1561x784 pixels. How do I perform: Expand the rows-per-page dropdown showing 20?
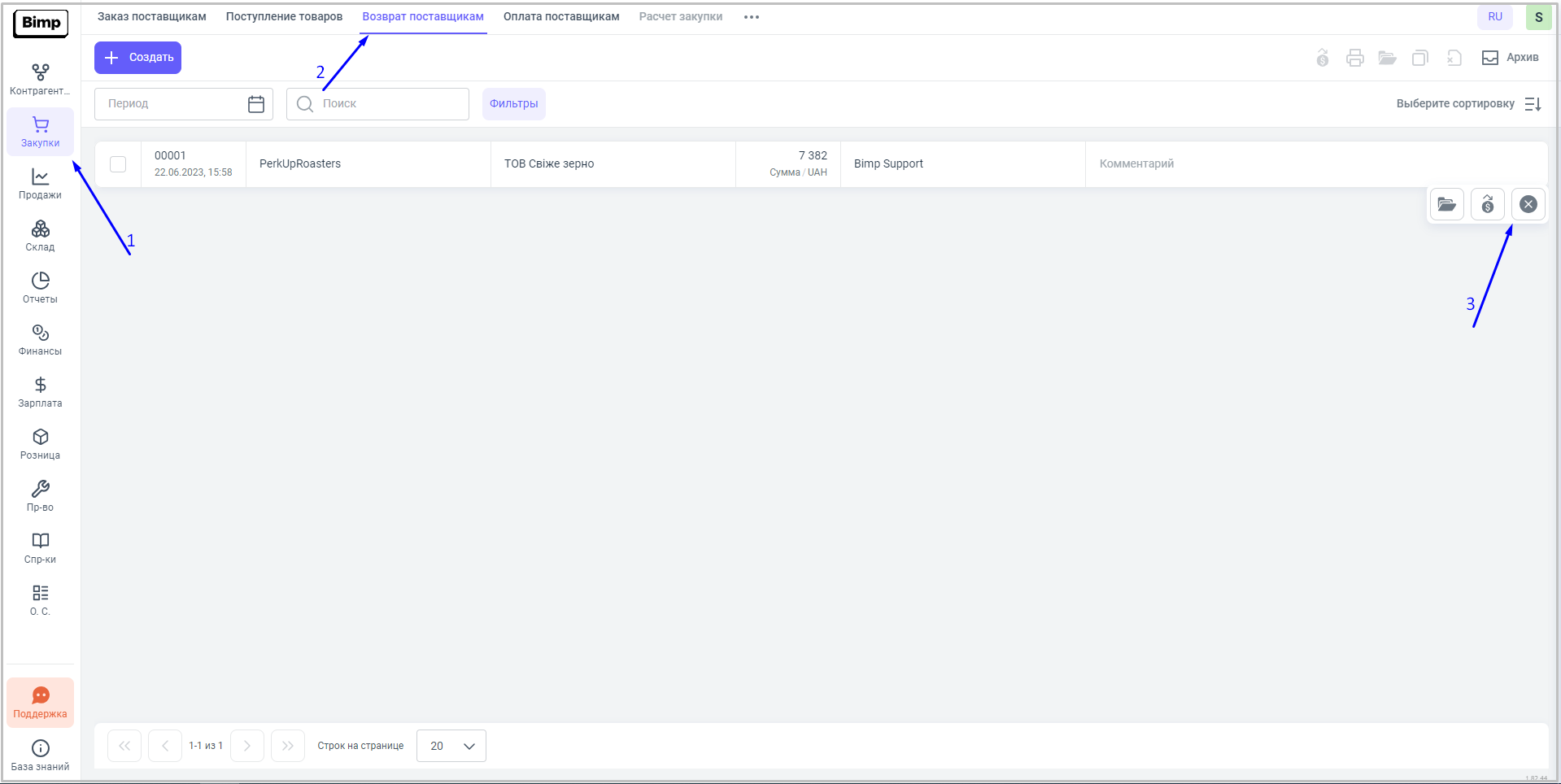pos(451,746)
